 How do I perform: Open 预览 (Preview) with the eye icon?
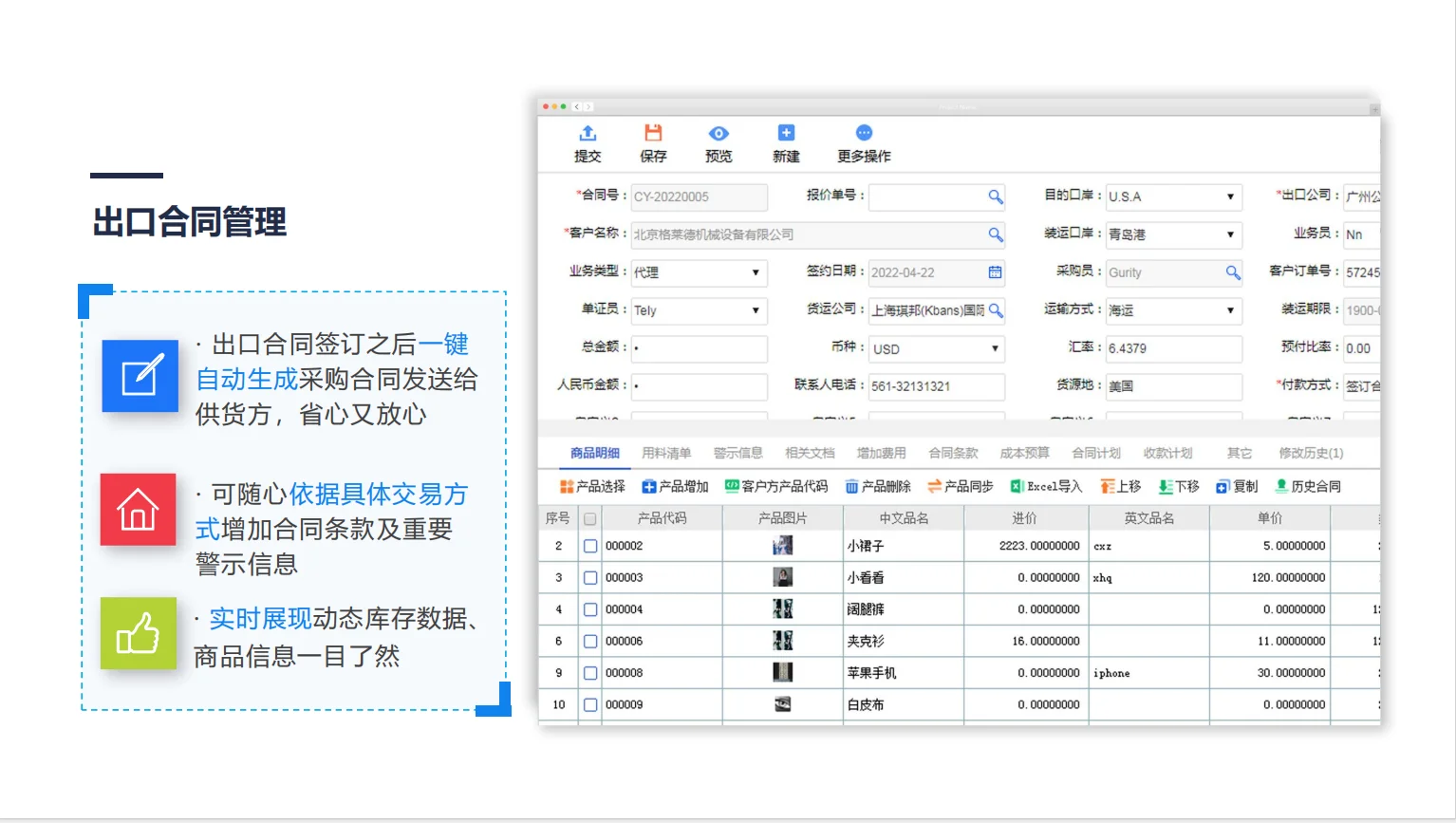(719, 134)
